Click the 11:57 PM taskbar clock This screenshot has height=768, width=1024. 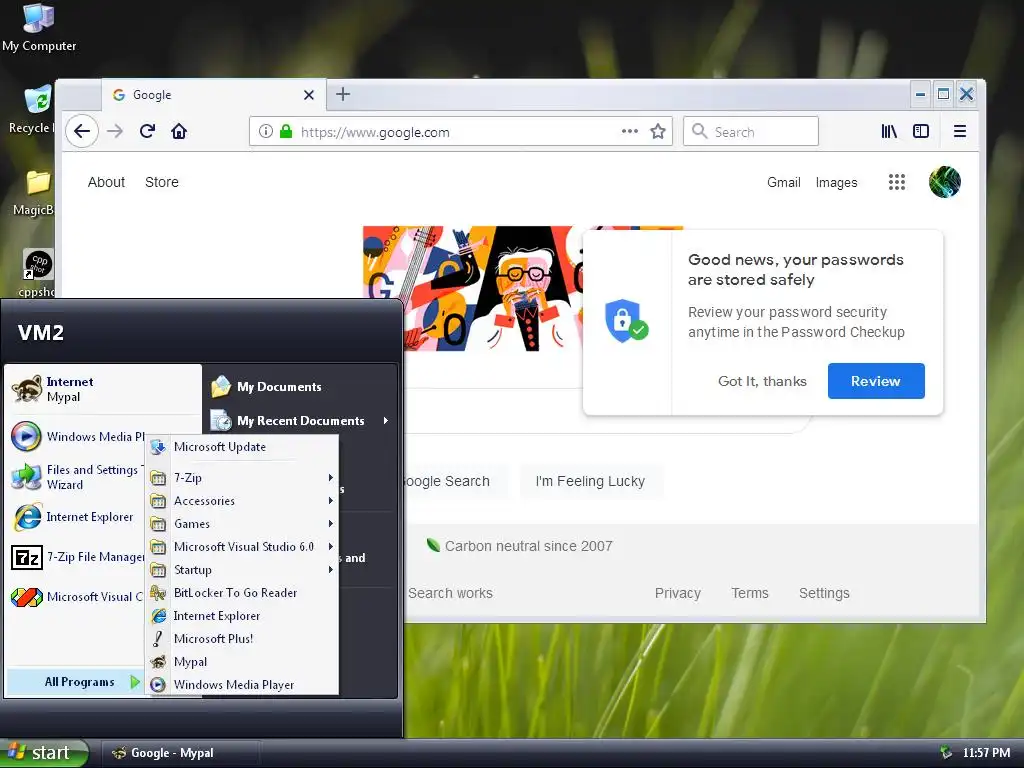[986, 753]
